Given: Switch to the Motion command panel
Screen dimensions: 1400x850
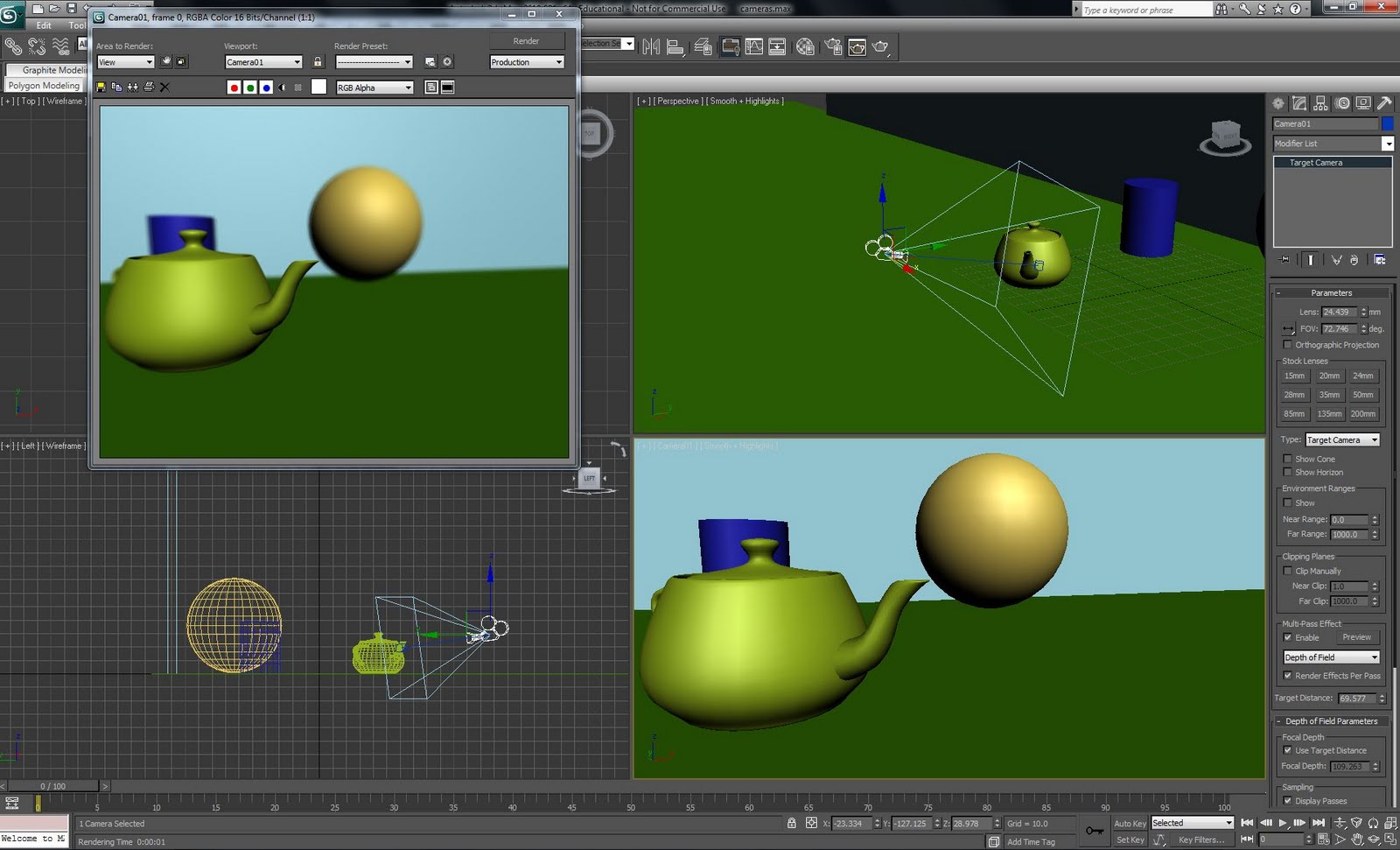Looking at the screenshot, I should pos(1342,102).
